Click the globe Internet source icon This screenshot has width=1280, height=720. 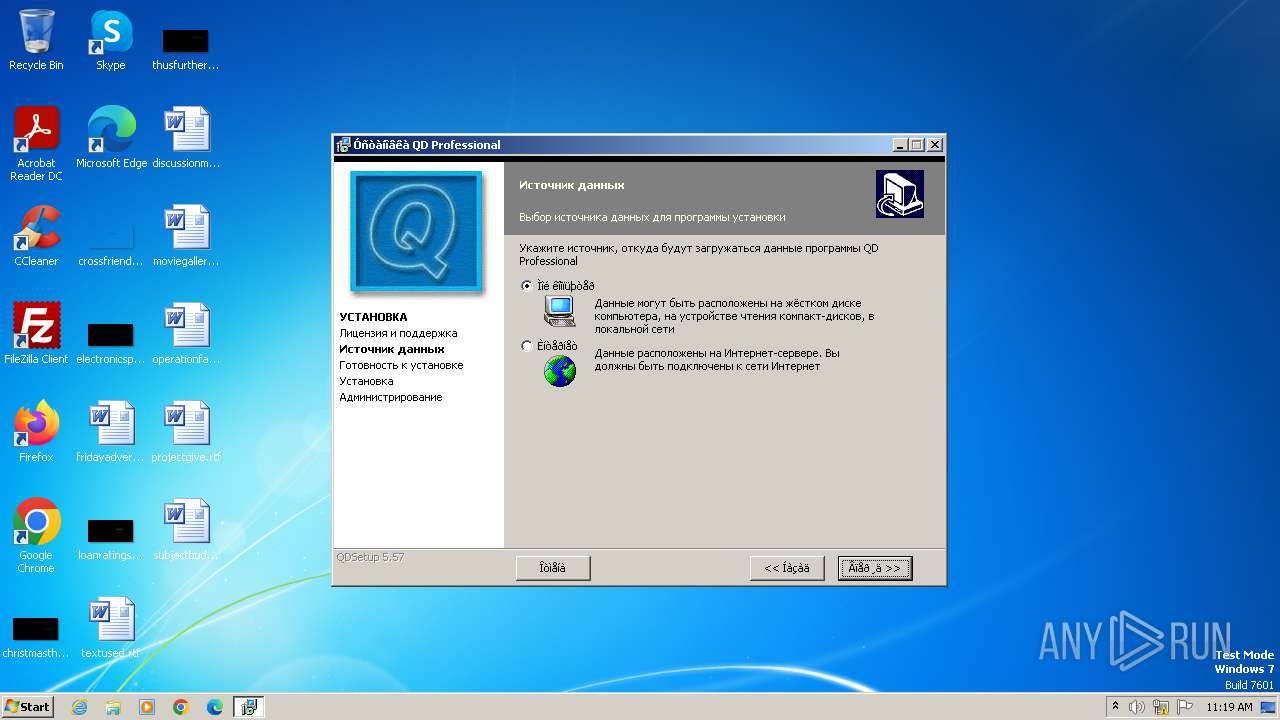pyautogui.click(x=560, y=371)
